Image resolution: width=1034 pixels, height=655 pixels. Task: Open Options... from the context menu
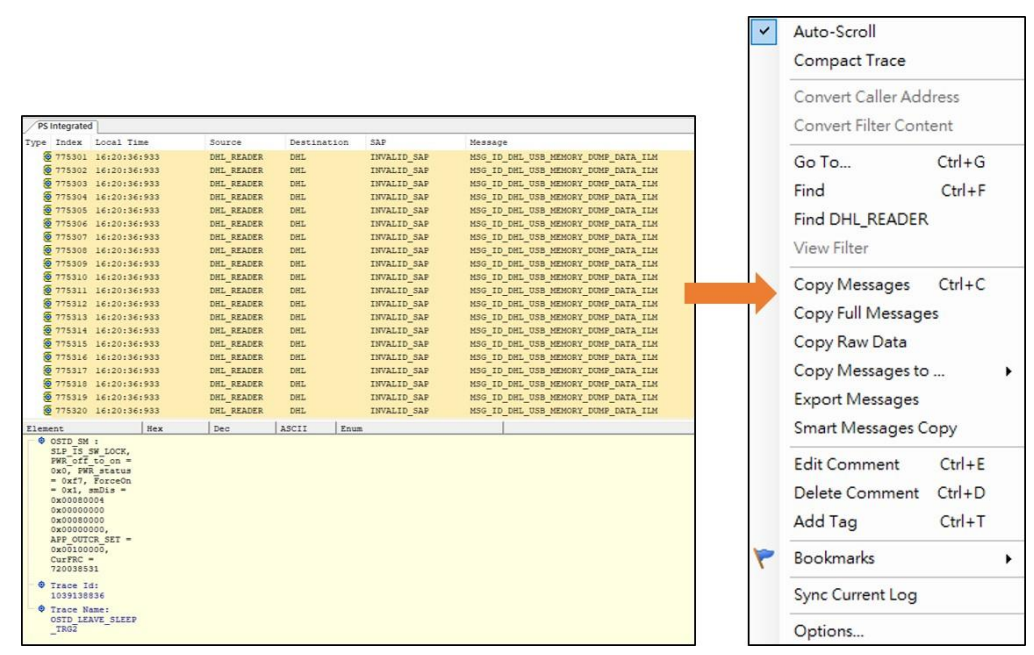pyautogui.click(x=828, y=631)
